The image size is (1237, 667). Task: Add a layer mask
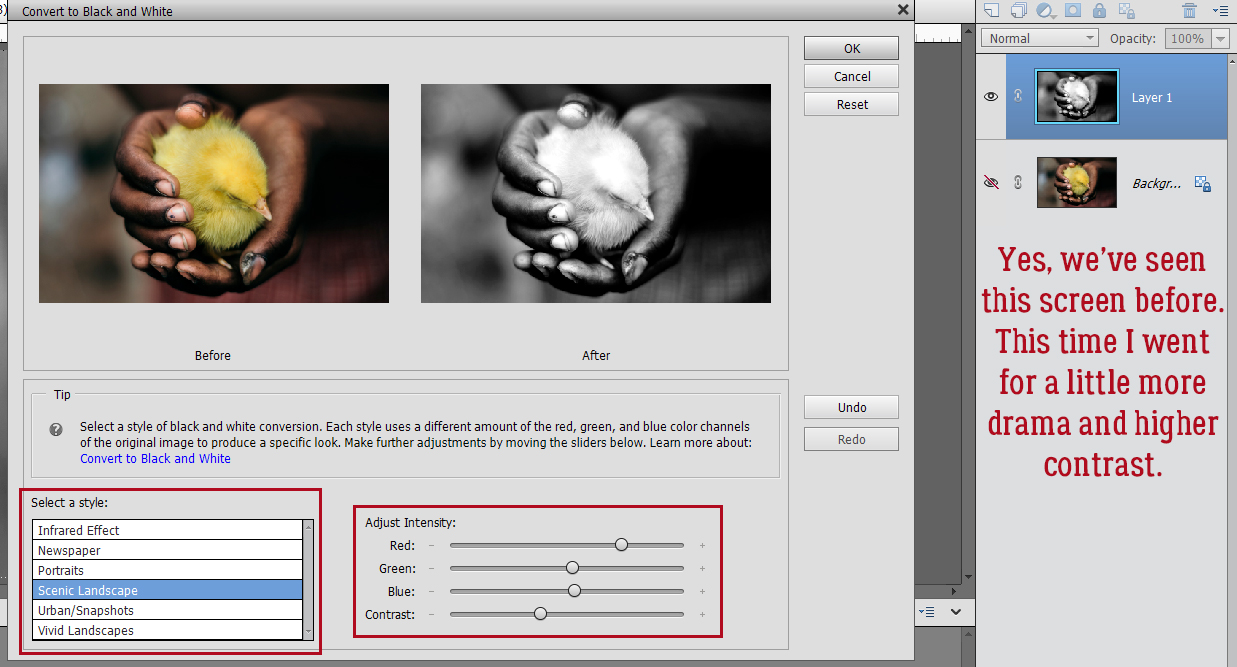click(1073, 11)
